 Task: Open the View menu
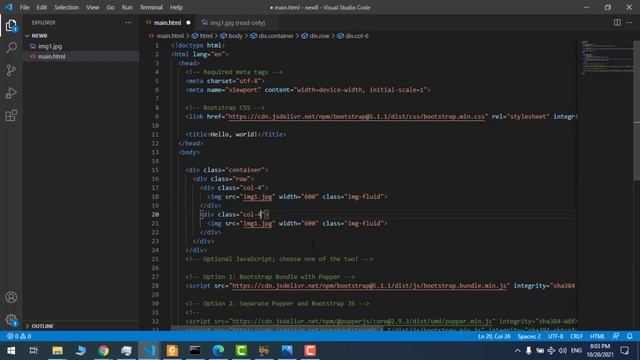click(93, 7)
